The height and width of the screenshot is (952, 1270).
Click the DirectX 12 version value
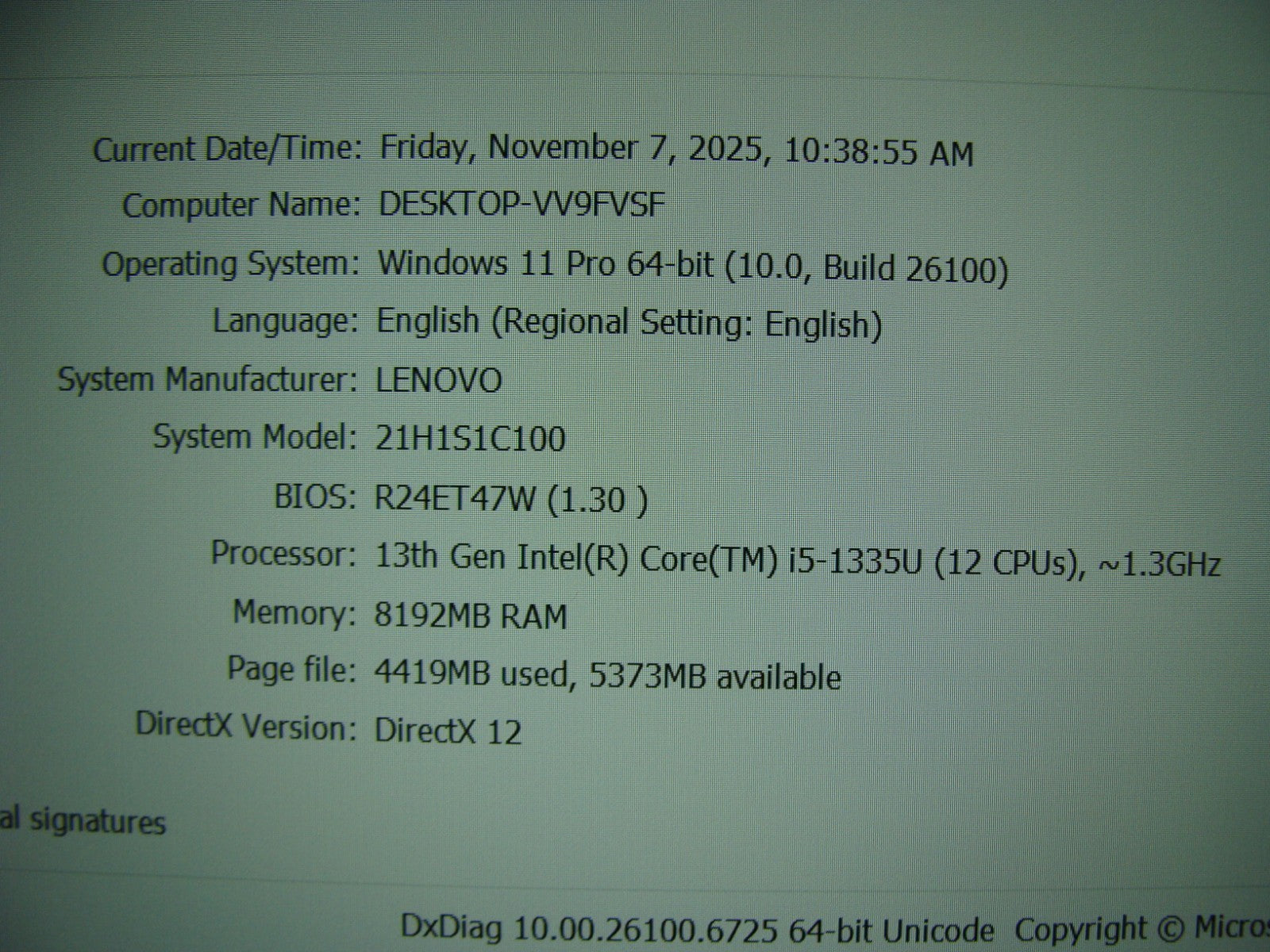pos(448,731)
